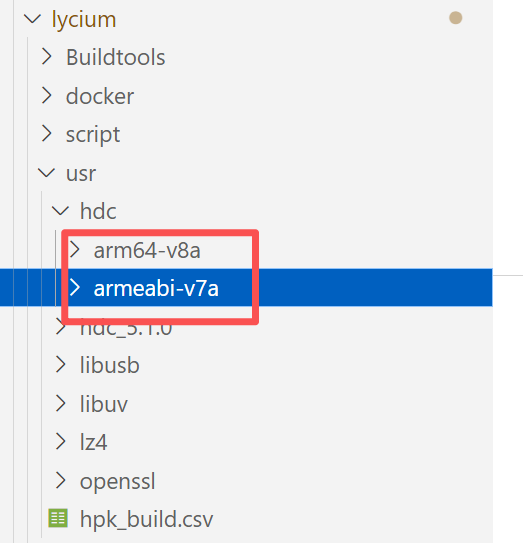Image resolution: width=523 pixels, height=543 pixels.
Task: Select the arm64-v8a folder name
Action: pos(147,250)
